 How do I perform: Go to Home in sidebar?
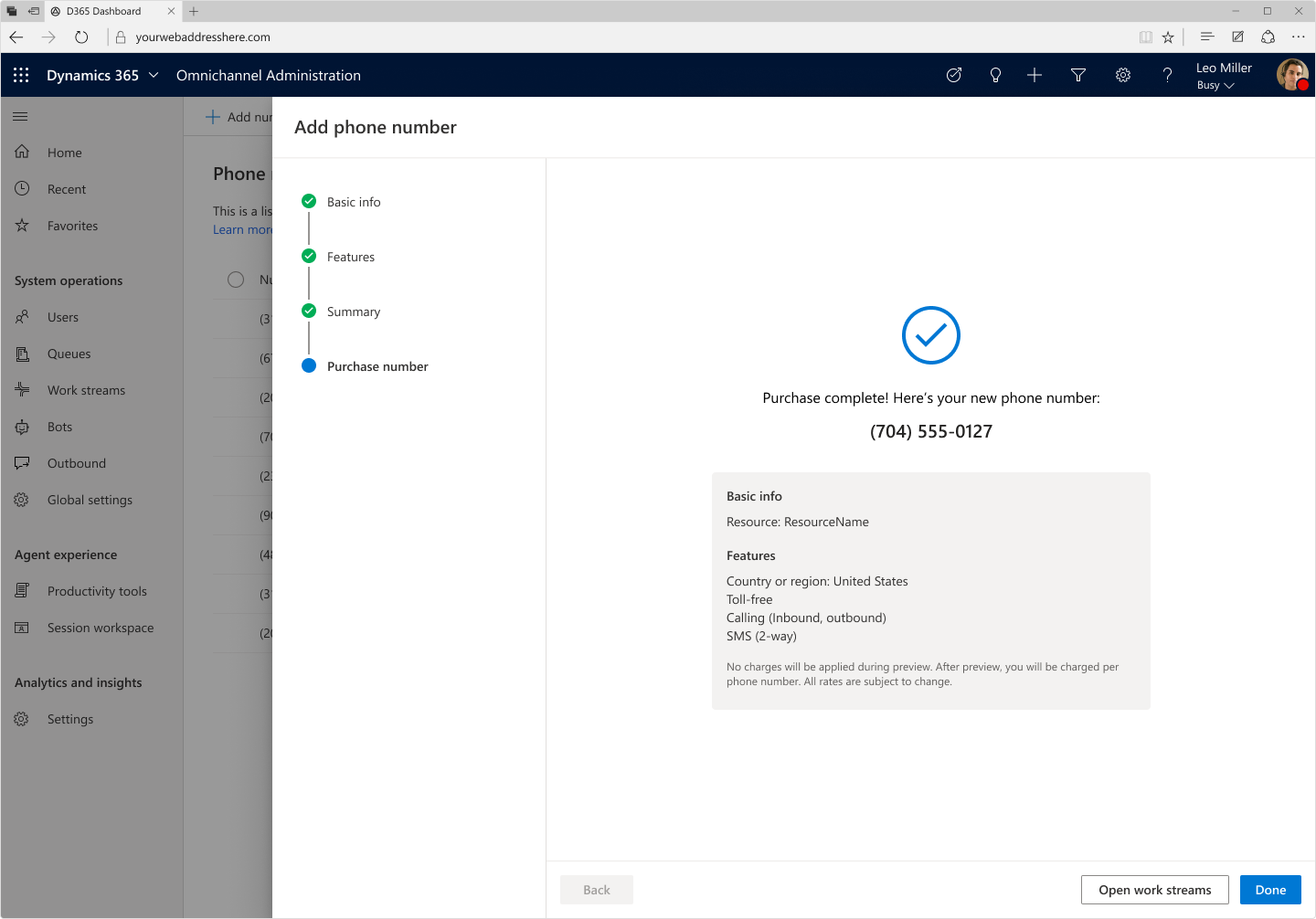click(x=91, y=153)
